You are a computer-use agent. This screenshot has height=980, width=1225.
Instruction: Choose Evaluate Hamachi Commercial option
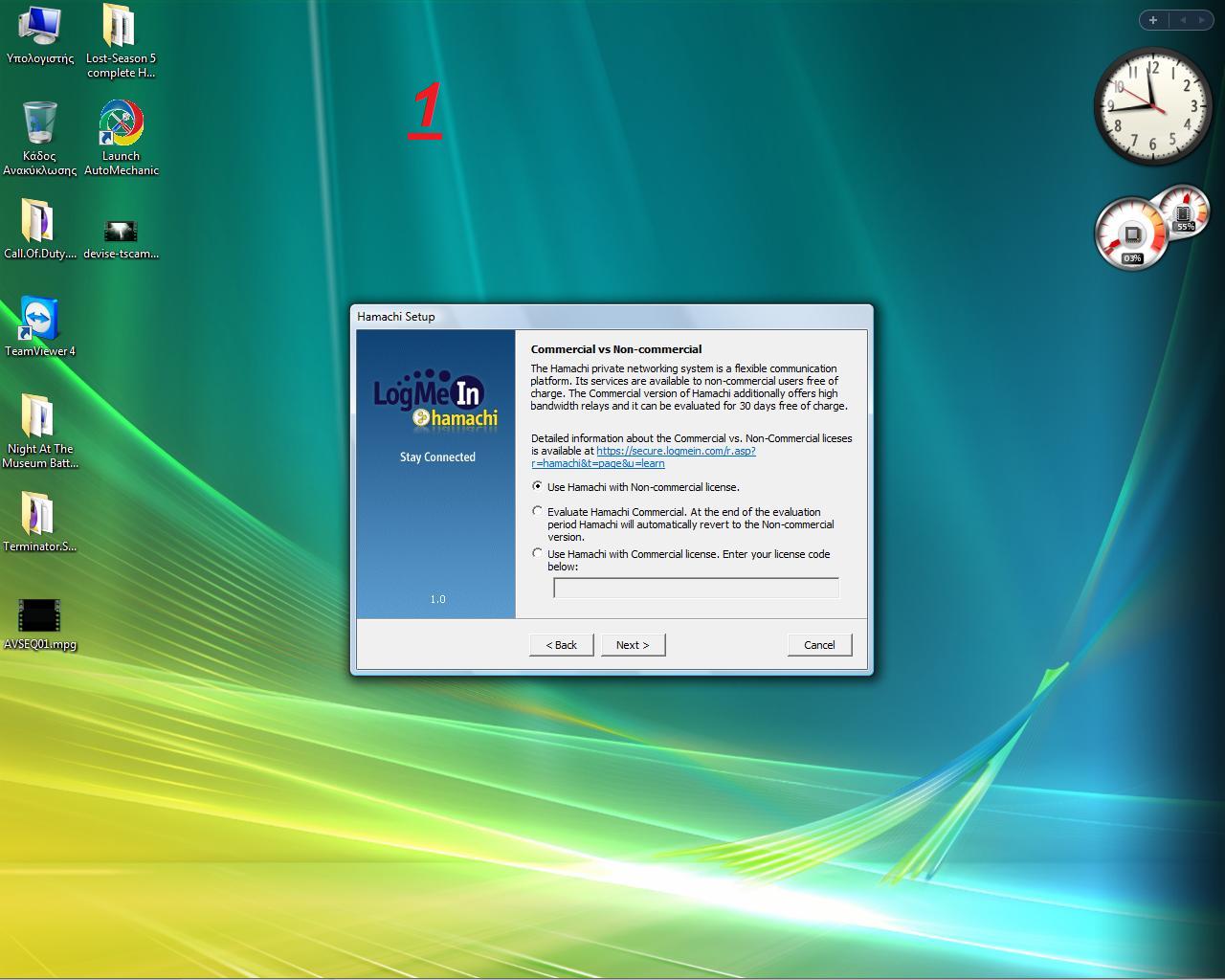537,511
